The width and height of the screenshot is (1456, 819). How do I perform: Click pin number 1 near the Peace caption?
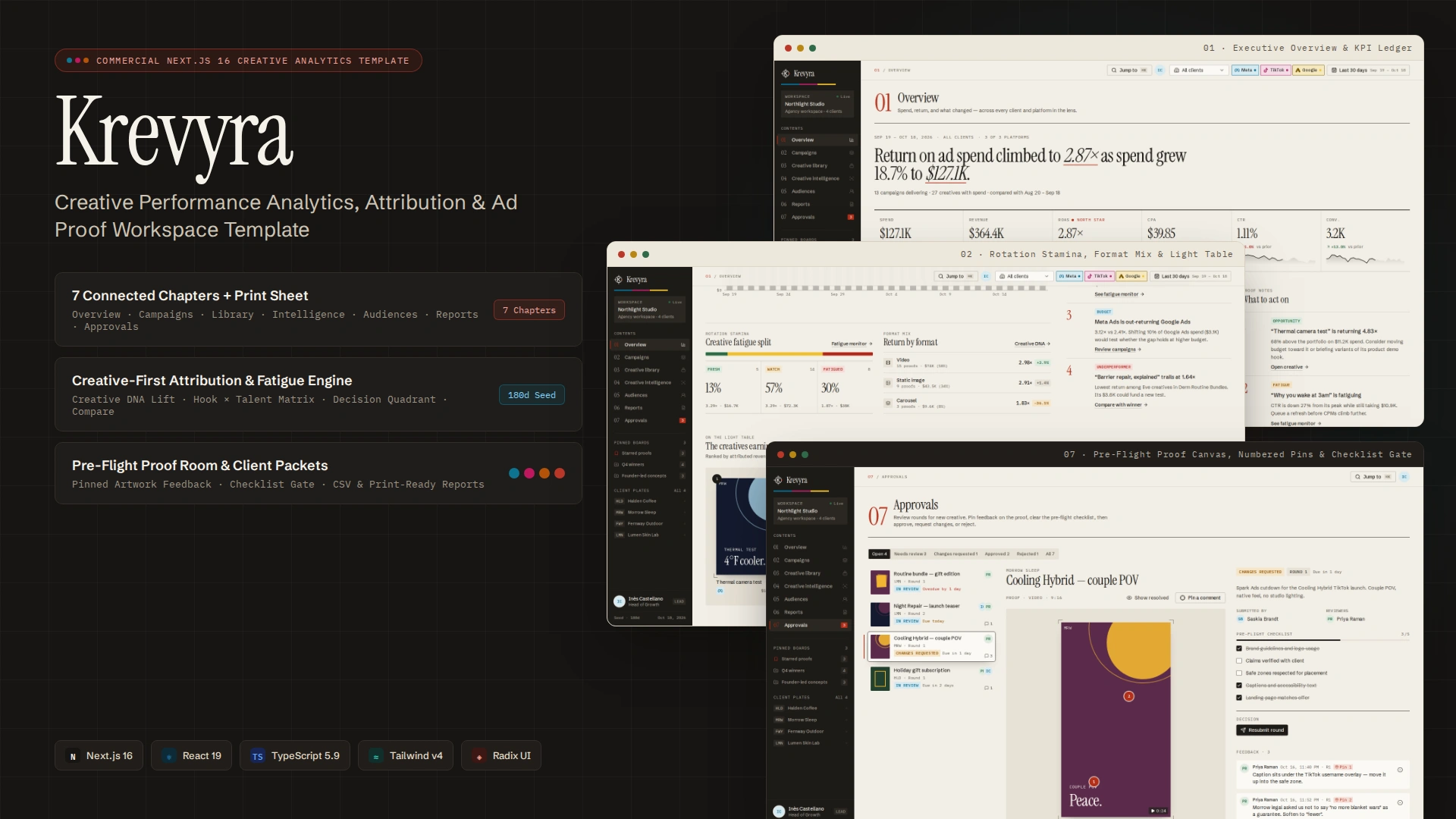pos(1094,782)
